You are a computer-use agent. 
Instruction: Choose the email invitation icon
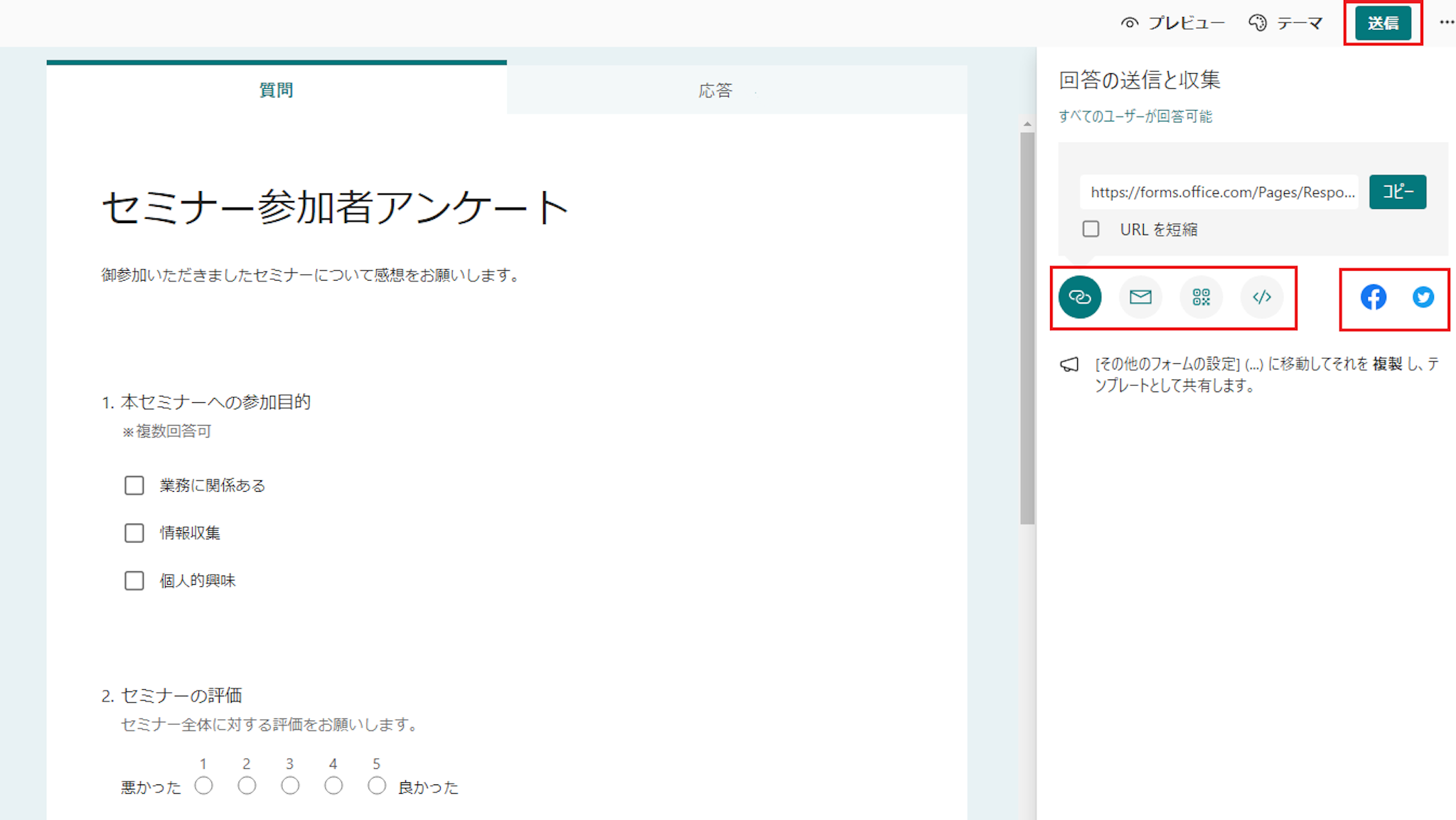[1140, 297]
